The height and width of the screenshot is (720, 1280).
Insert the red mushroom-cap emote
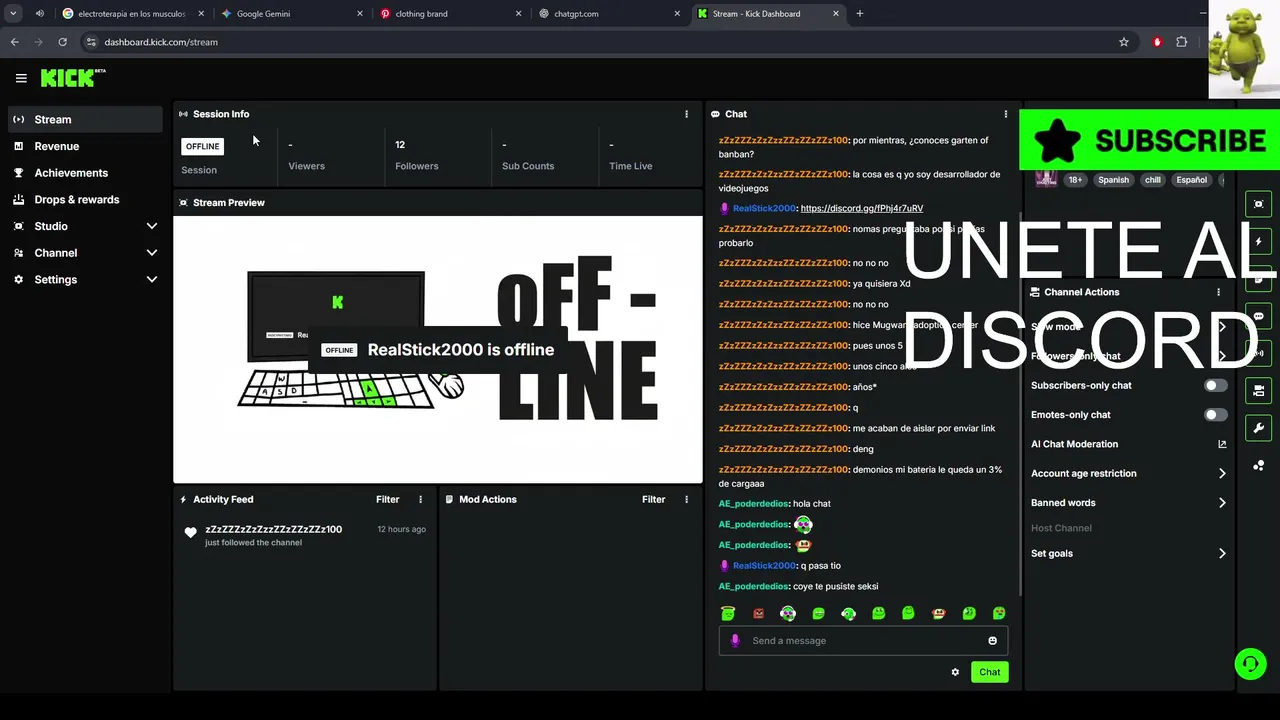[938, 613]
